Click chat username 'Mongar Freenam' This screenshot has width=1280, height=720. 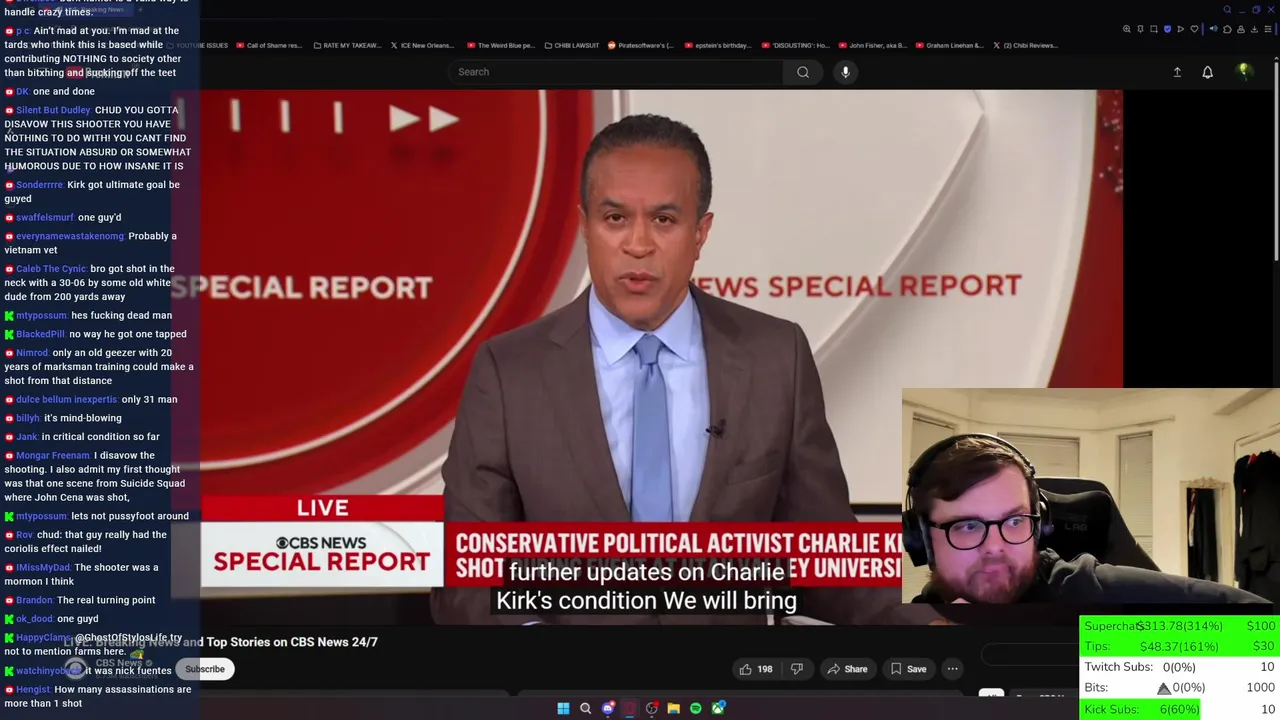pos(52,456)
